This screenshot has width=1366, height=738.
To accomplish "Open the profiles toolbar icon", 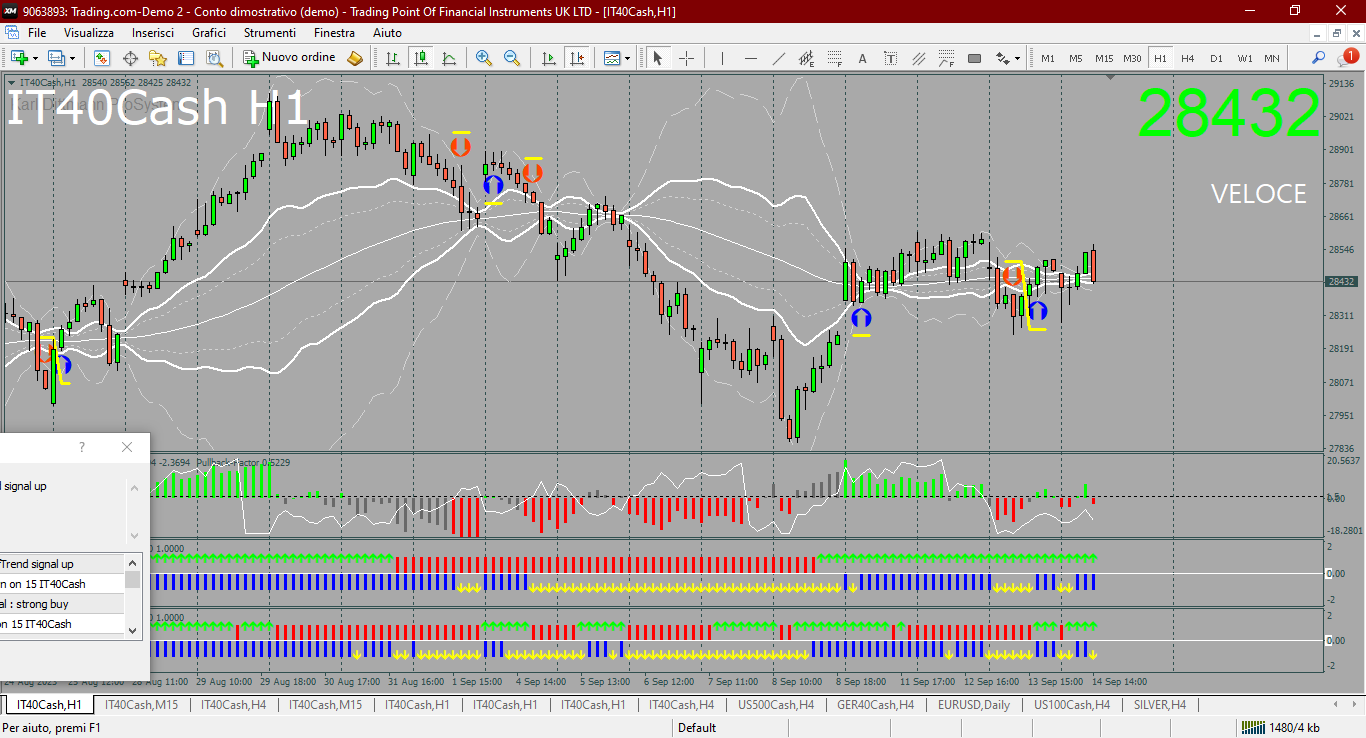I will coord(56,58).
